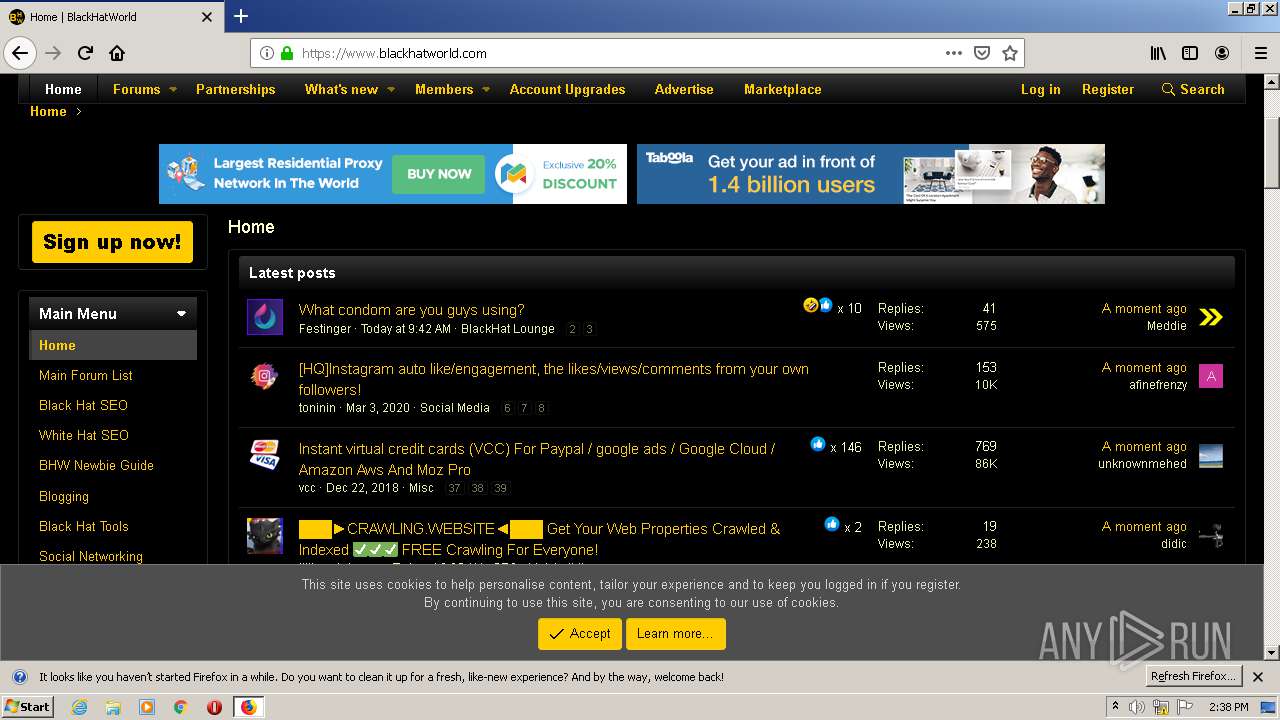
Task: Accept the cookie notice
Action: click(579, 634)
